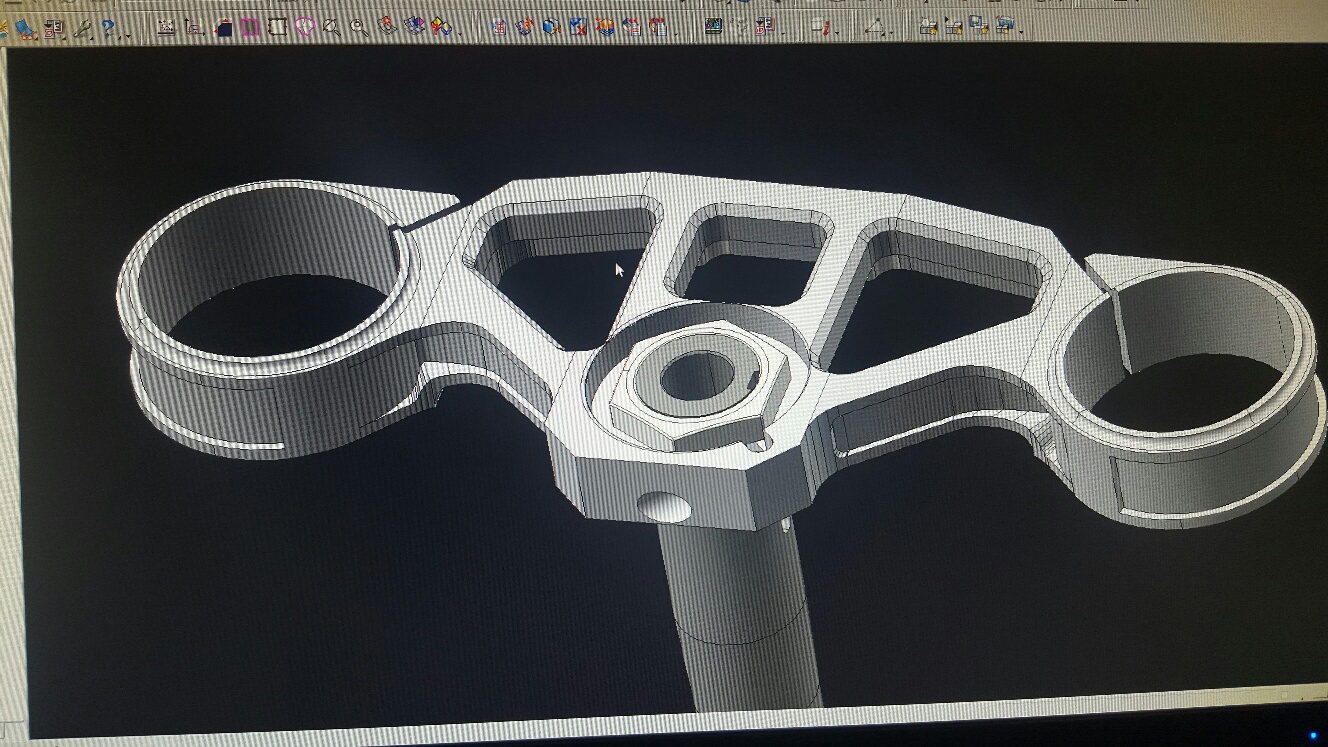This screenshot has height=747, width=1328.
Task: Select the wrench settings tool icon
Action: [82, 29]
